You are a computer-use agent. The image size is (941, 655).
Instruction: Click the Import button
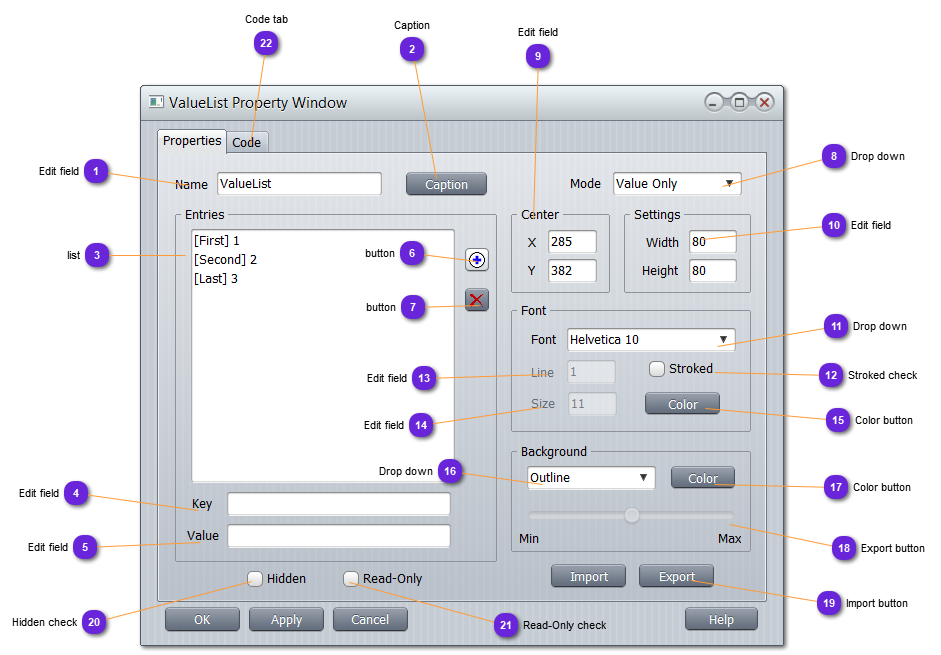point(588,576)
